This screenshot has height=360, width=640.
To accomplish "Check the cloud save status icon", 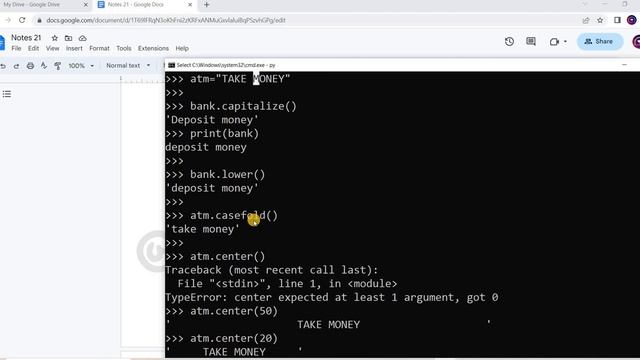I will click(82, 38).
